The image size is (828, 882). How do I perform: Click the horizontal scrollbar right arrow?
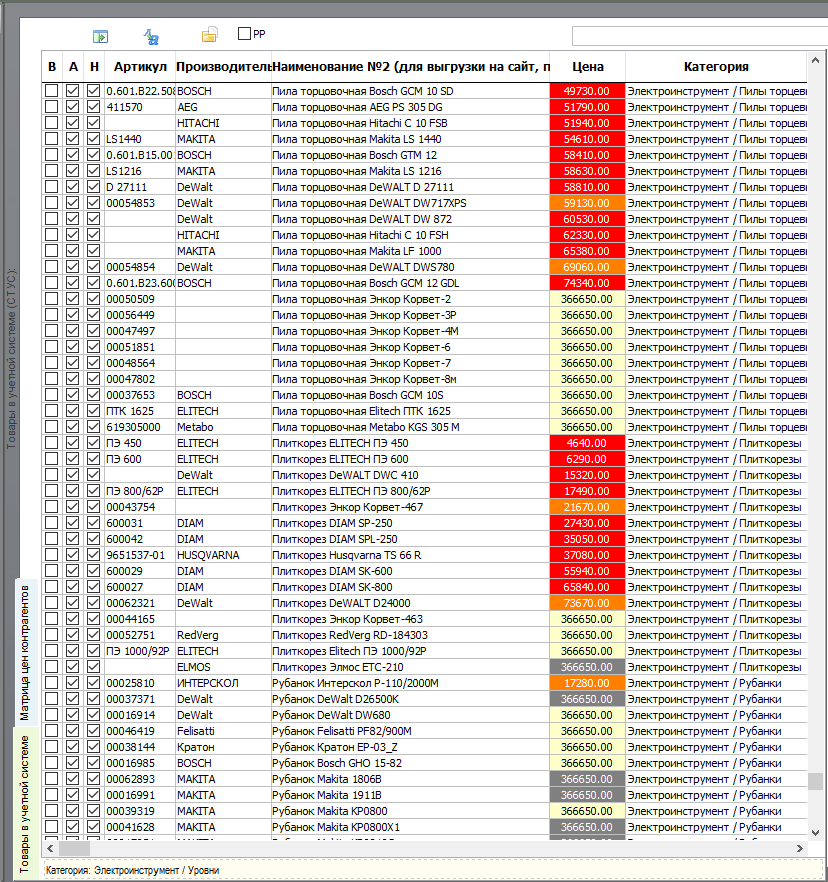point(800,848)
